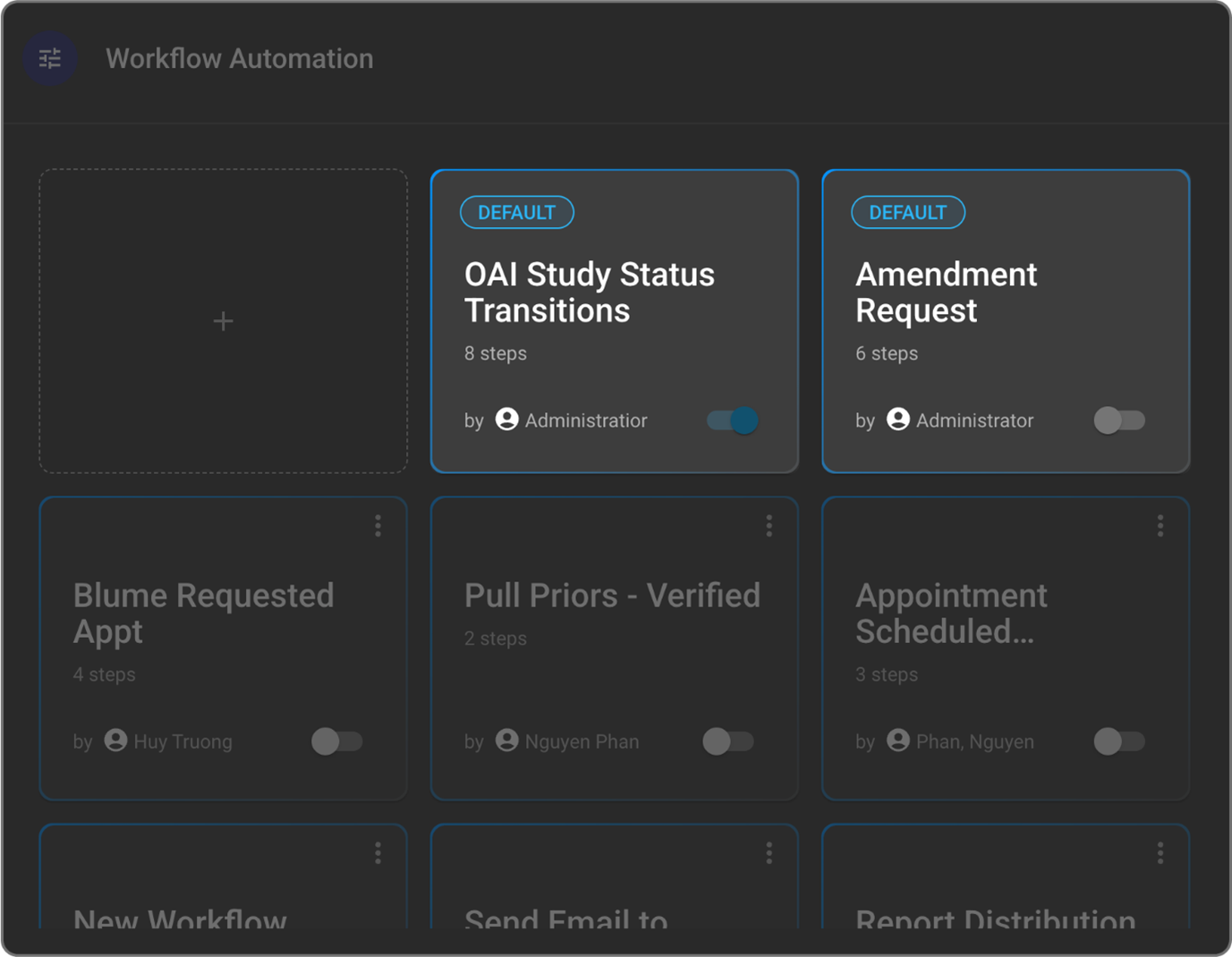The image size is (1232, 957).
Task: Click DEFAULT badge on Amendment Request card
Action: click(907, 213)
